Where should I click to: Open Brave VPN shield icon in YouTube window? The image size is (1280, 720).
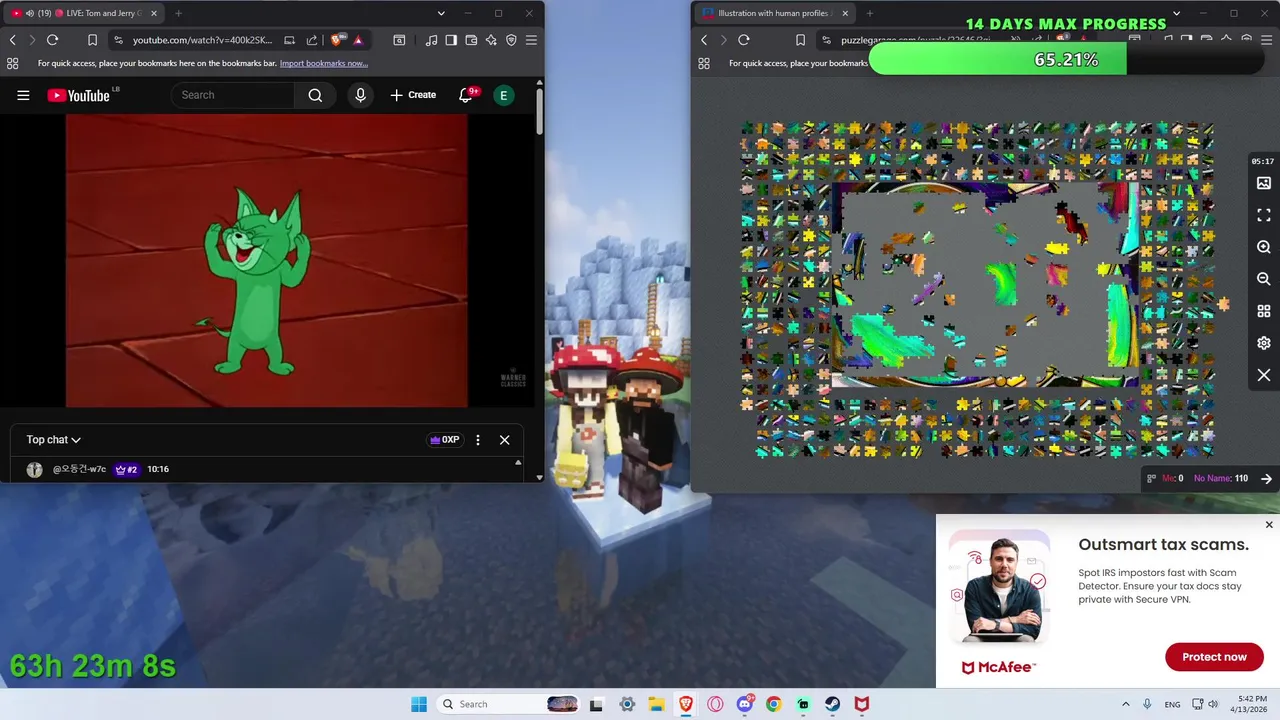click(x=511, y=40)
